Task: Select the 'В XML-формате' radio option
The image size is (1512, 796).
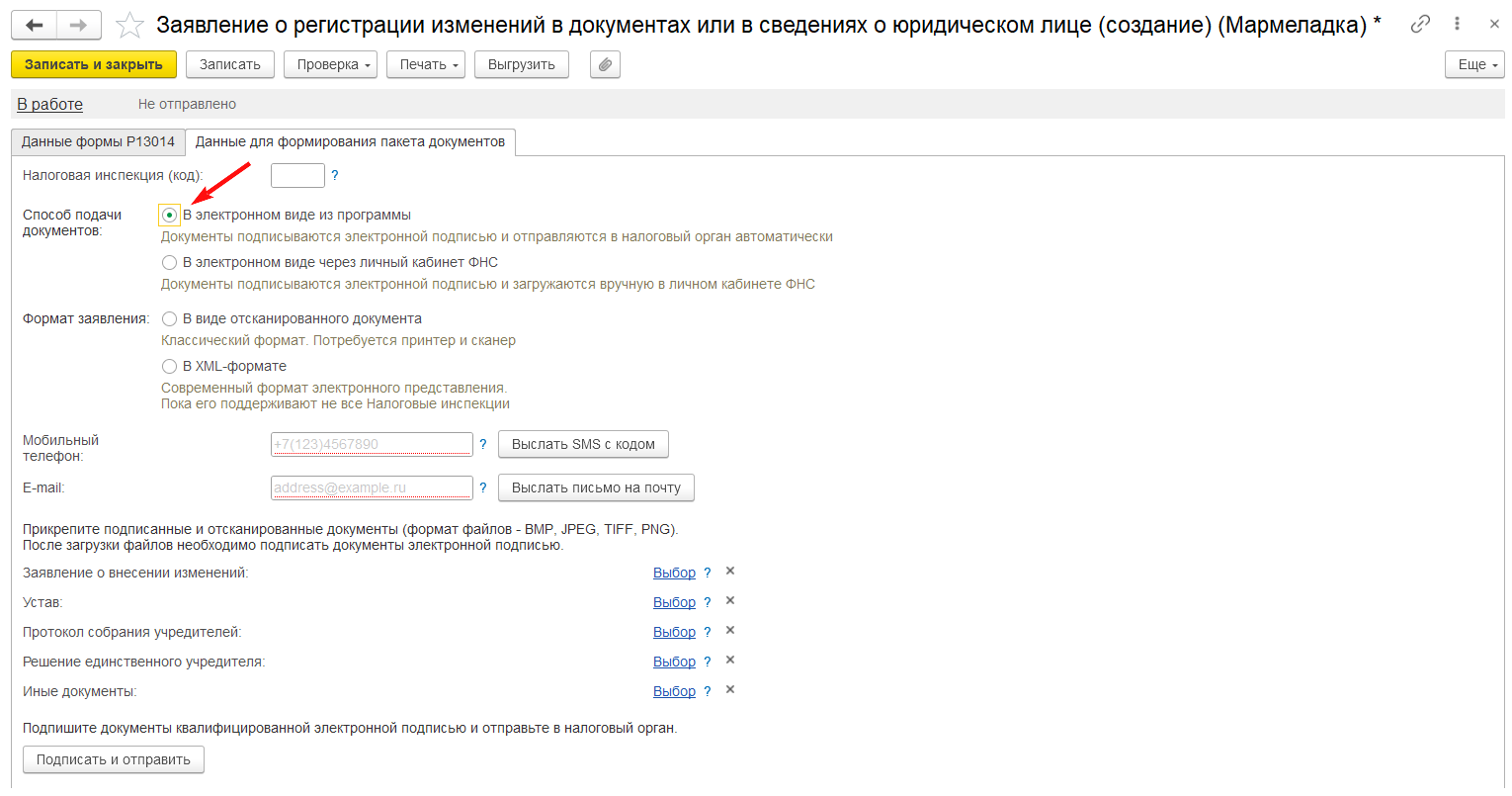Action: 170,367
